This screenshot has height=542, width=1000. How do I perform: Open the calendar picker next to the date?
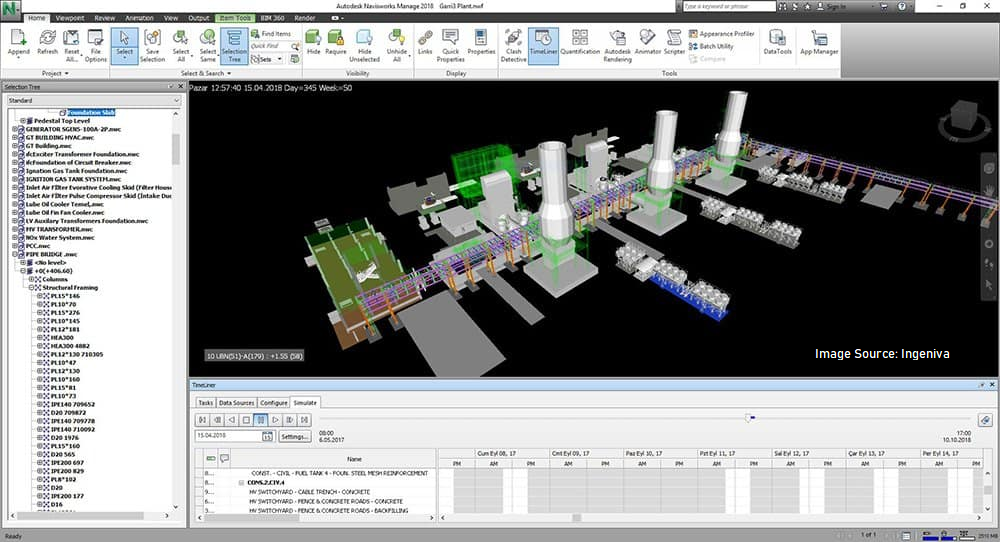click(x=268, y=437)
